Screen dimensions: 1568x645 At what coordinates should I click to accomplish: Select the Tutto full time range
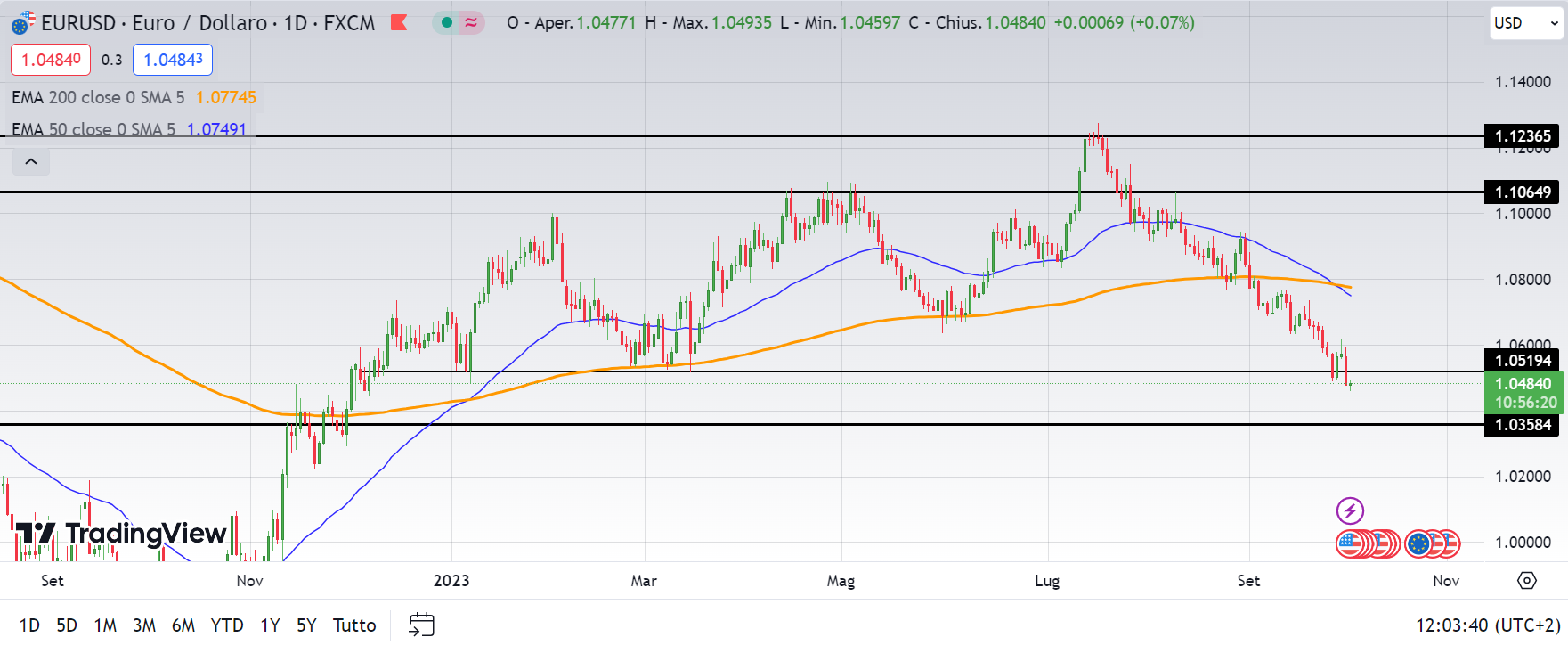354,625
